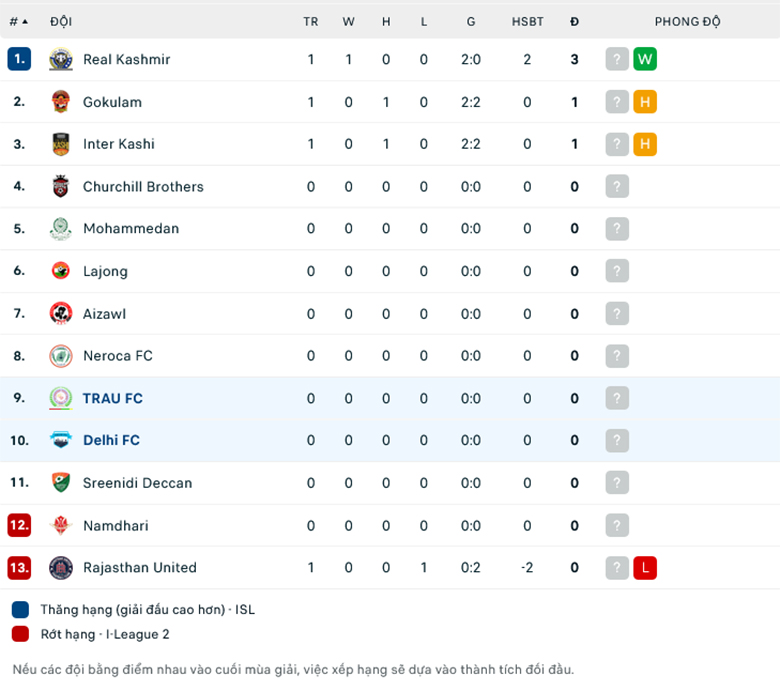Click Rajasthan United's red L form badge
This screenshot has height=691, width=780.
pyautogui.click(x=645, y=568)
